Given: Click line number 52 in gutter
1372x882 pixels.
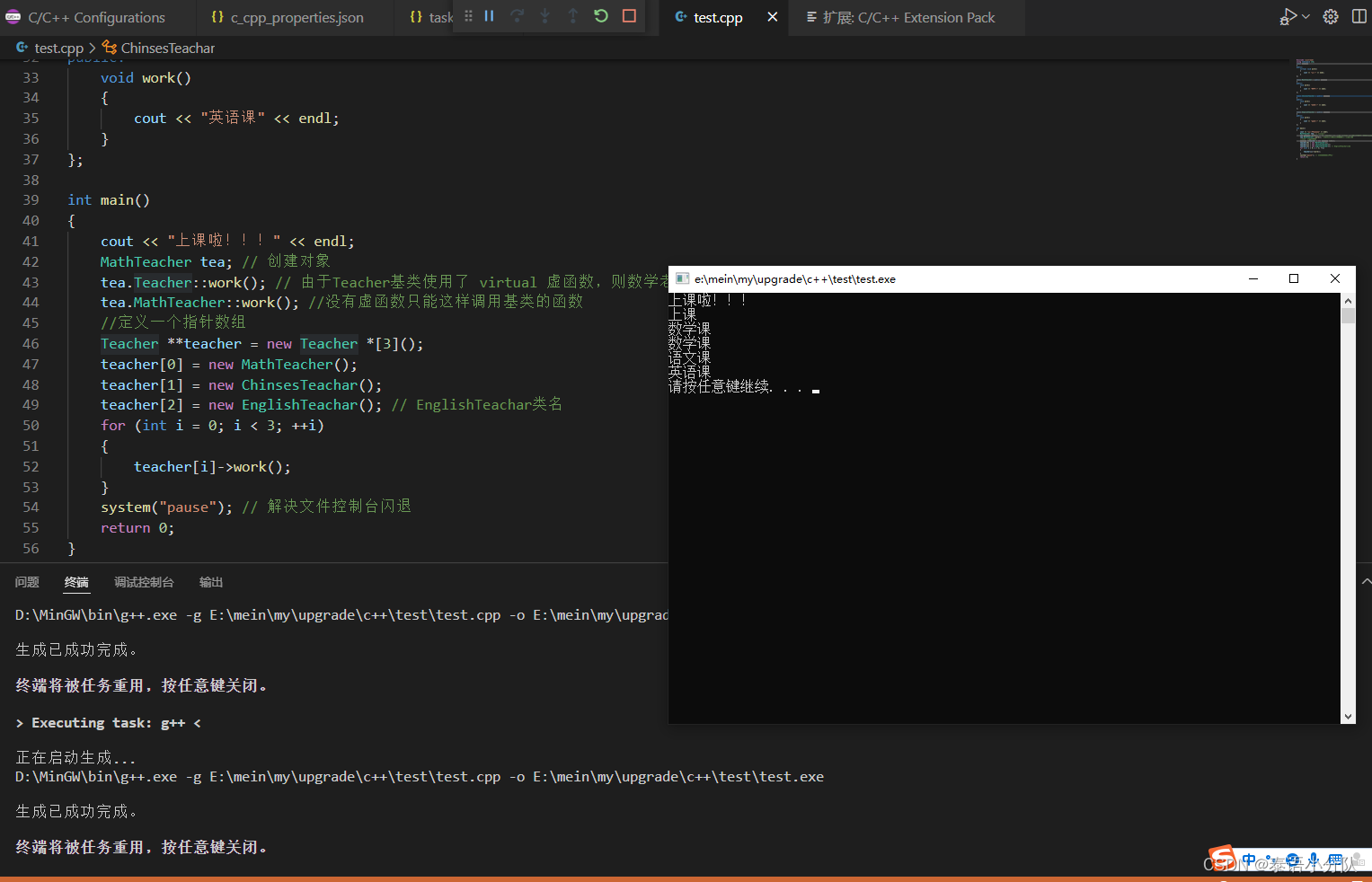Looking at the screenshot, I should click(31, 467).
